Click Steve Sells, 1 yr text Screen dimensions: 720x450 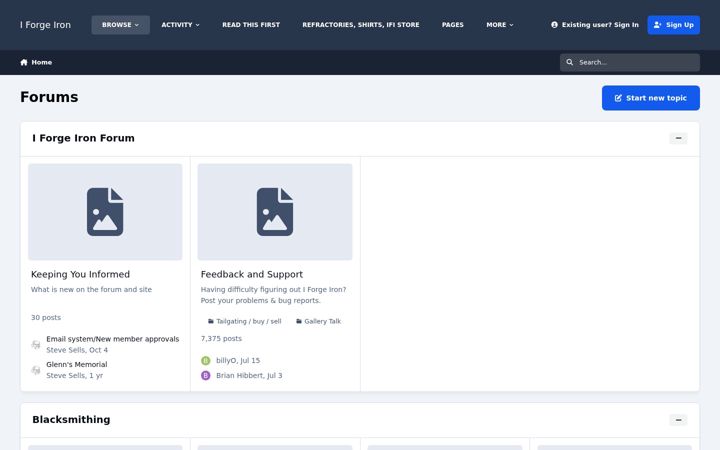click(x=74, y=376)
